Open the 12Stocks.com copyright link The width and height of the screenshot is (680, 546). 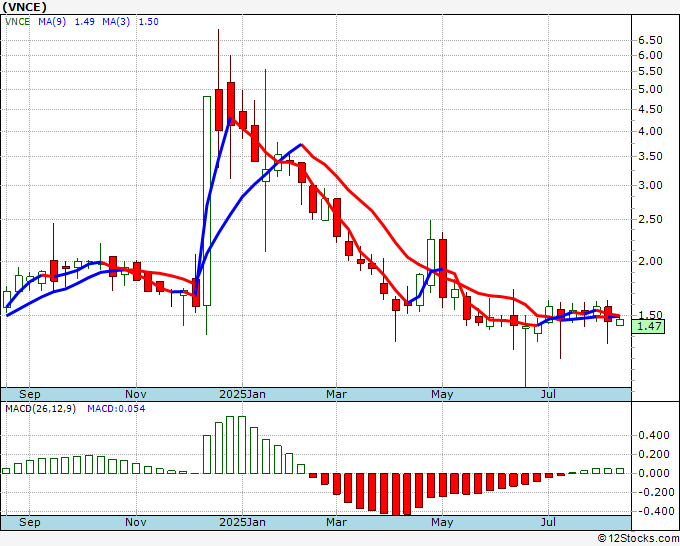coord(638,538)
